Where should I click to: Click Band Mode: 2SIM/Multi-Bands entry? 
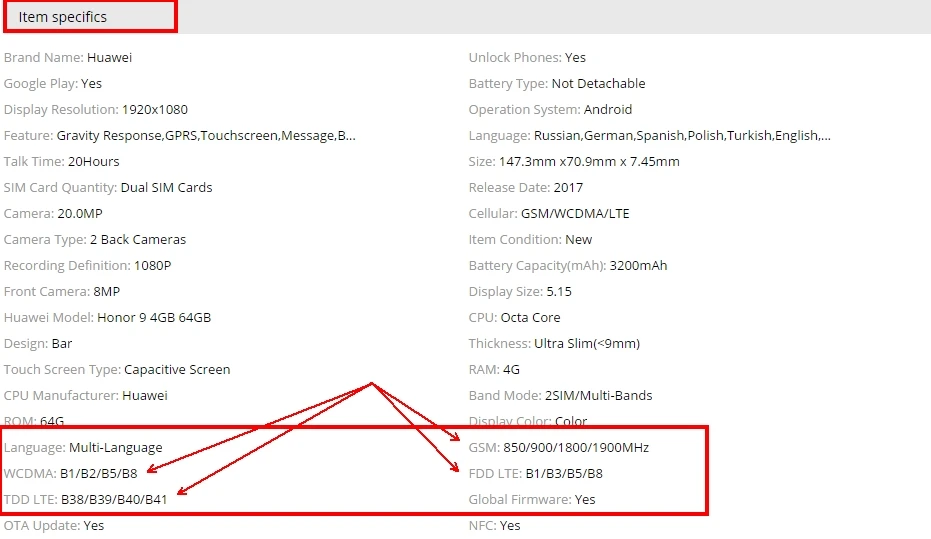pos(560,395)
